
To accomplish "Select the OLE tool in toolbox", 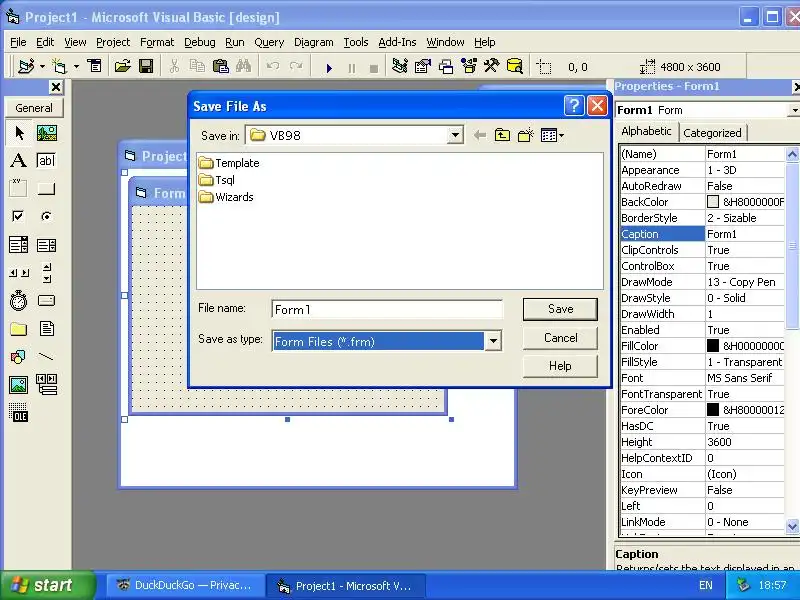I will (x=19, y=412).
